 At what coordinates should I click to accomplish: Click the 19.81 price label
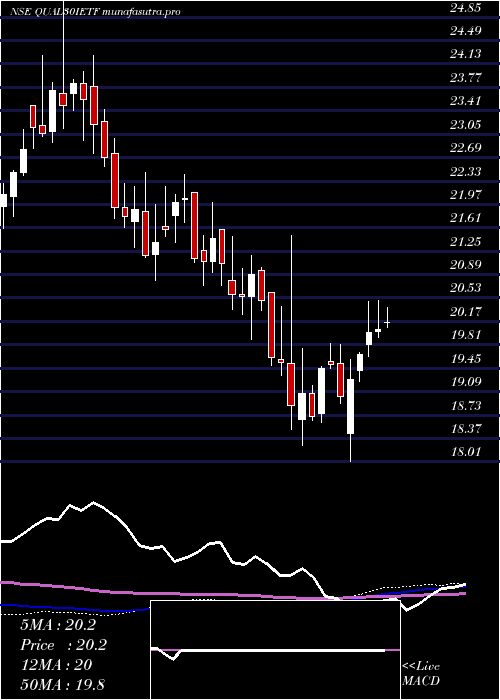pos(466,334)
